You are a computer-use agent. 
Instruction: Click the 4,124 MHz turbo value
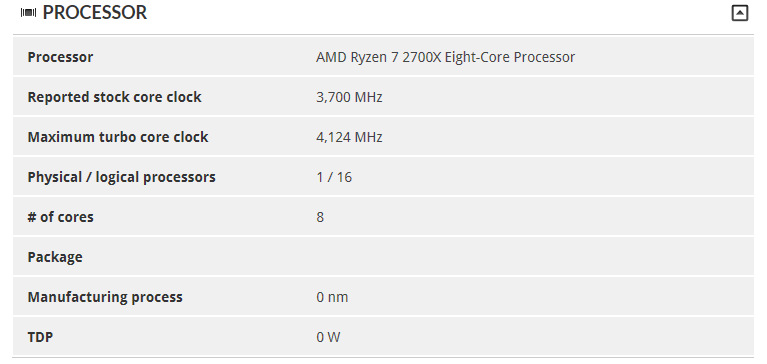pos(349,137)
